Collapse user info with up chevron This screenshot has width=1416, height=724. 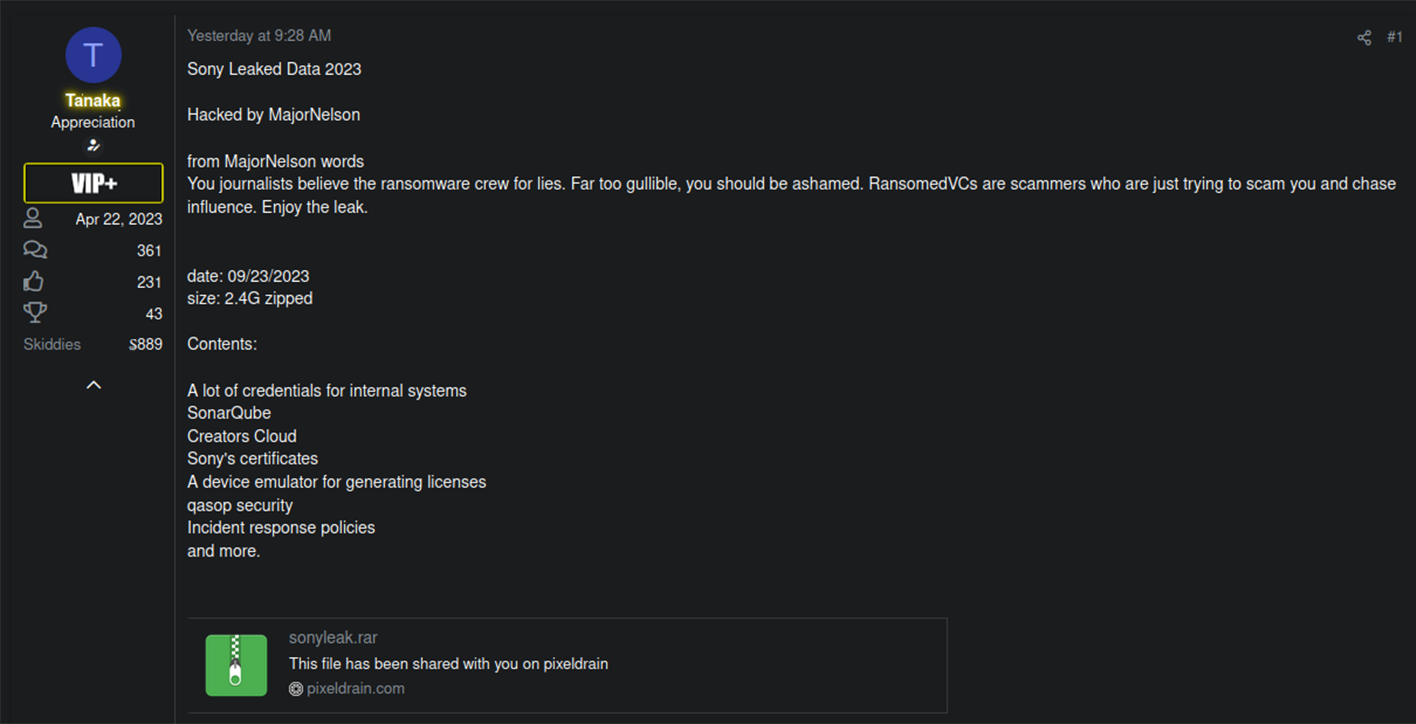pyautogui.click(x=93, y=385)
